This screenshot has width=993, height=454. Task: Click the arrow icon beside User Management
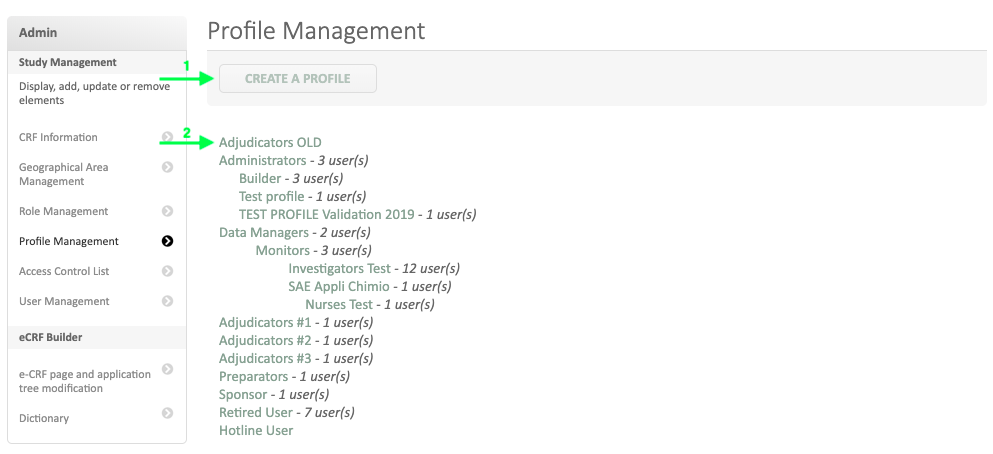coord(167,301)
